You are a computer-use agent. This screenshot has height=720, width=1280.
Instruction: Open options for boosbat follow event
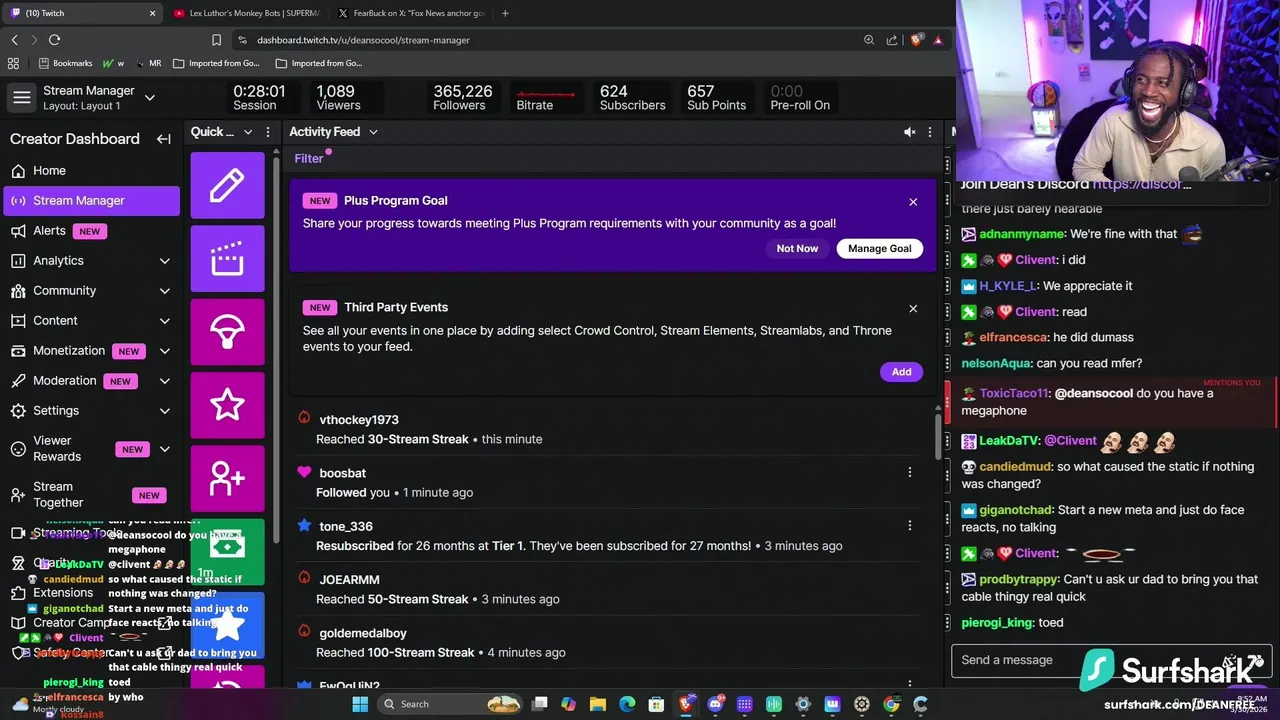(x=910, y=472)
